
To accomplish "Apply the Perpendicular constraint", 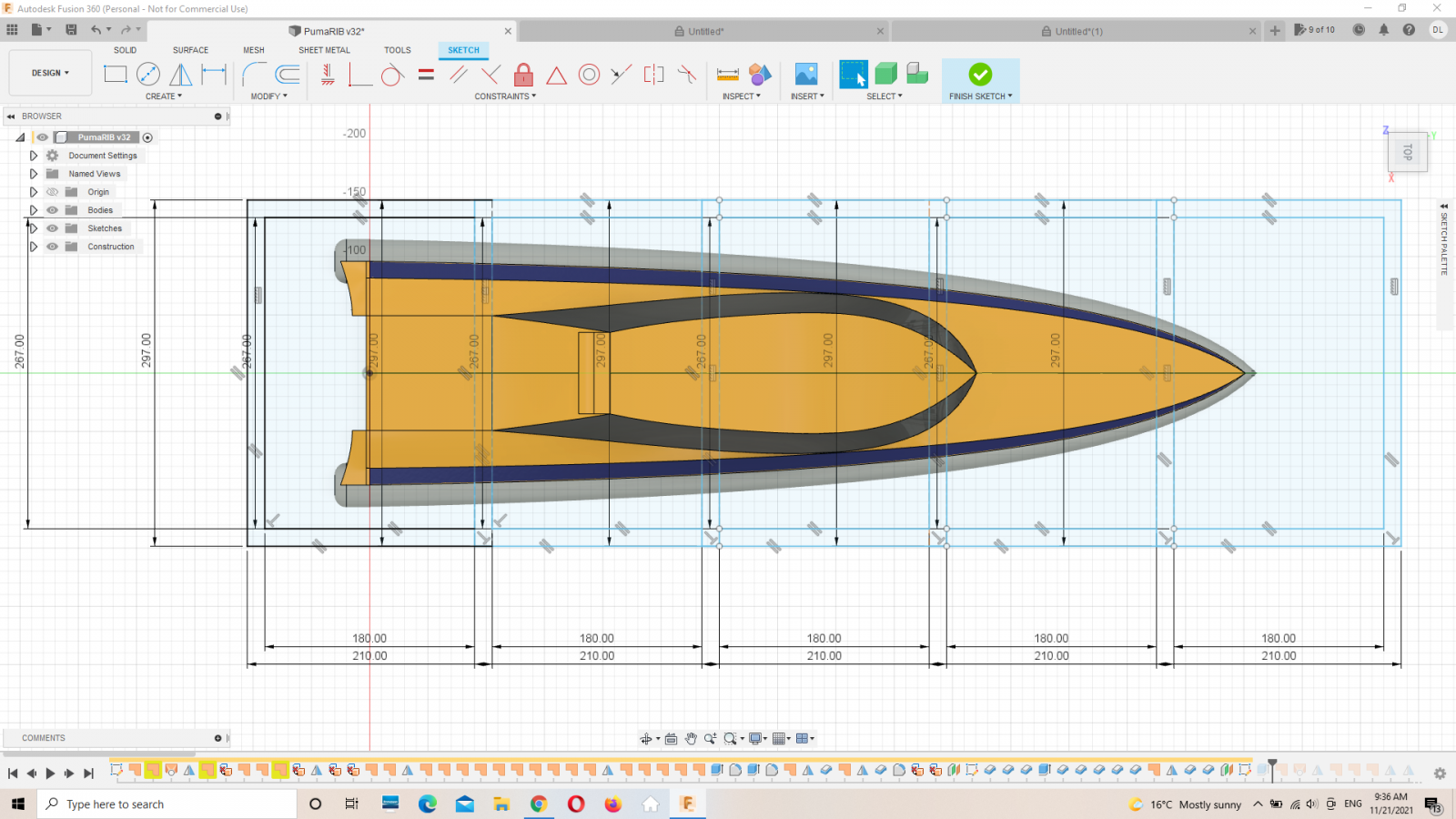I will point(491,74).
